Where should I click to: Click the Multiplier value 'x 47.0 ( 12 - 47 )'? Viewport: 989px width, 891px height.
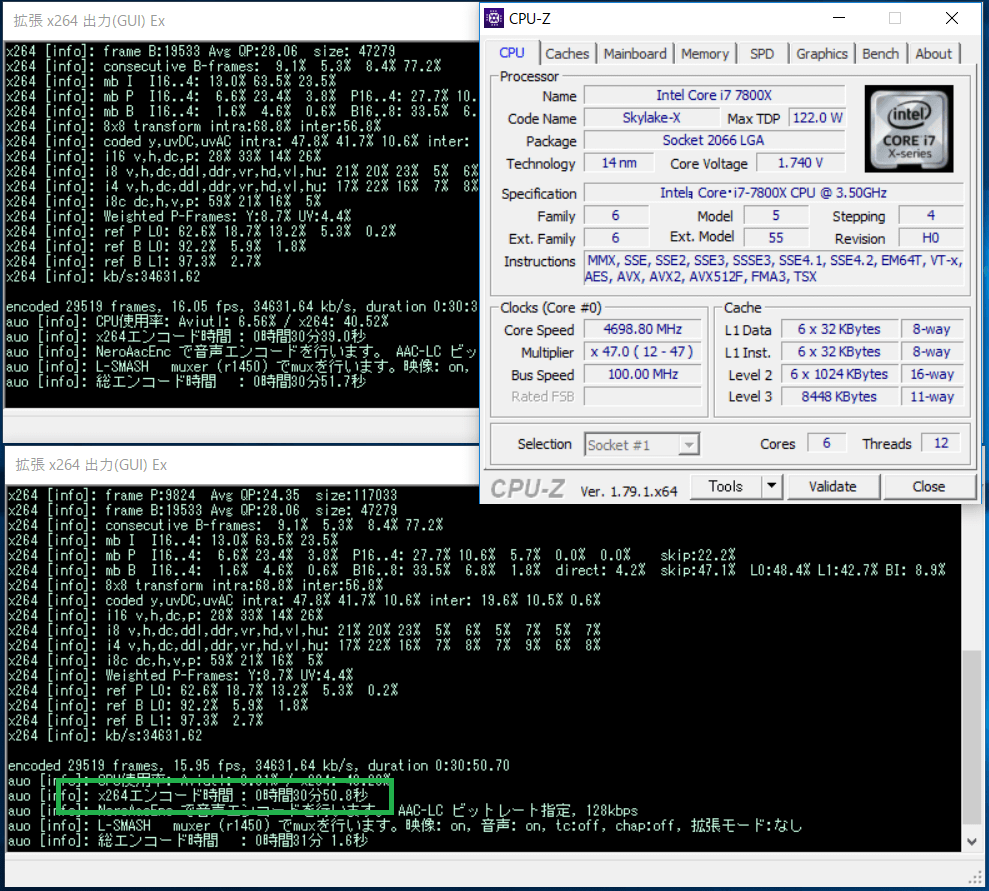(642, 352)
